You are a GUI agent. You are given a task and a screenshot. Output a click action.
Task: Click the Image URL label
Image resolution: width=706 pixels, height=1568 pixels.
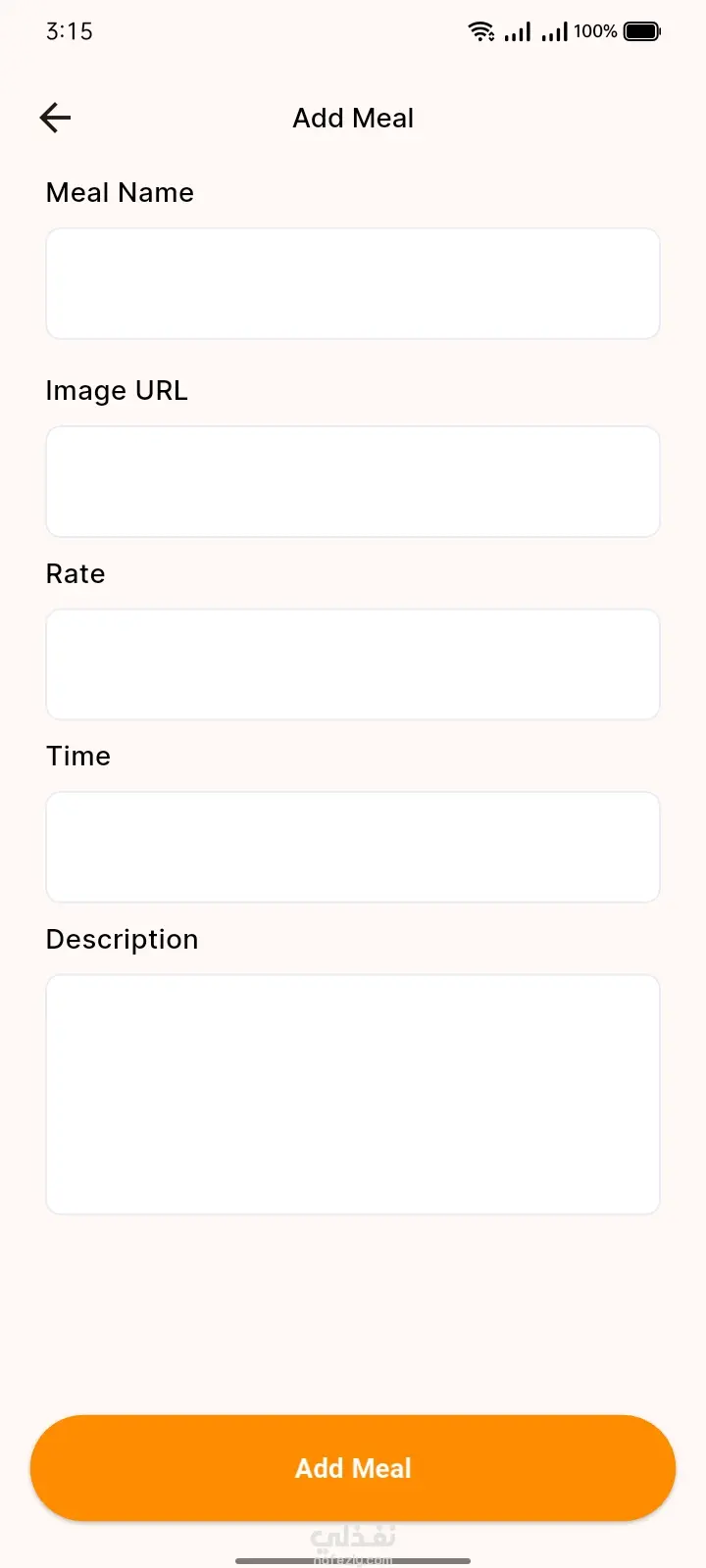pos(117,390)
